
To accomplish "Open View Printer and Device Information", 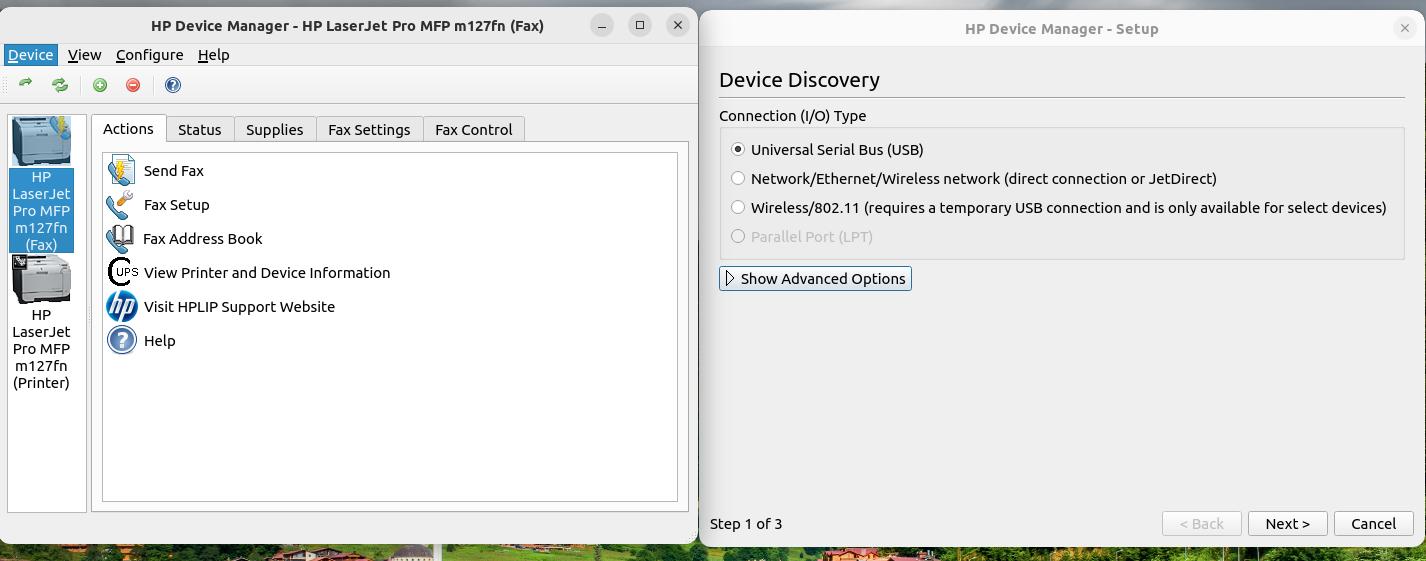I will click(266, 273).
